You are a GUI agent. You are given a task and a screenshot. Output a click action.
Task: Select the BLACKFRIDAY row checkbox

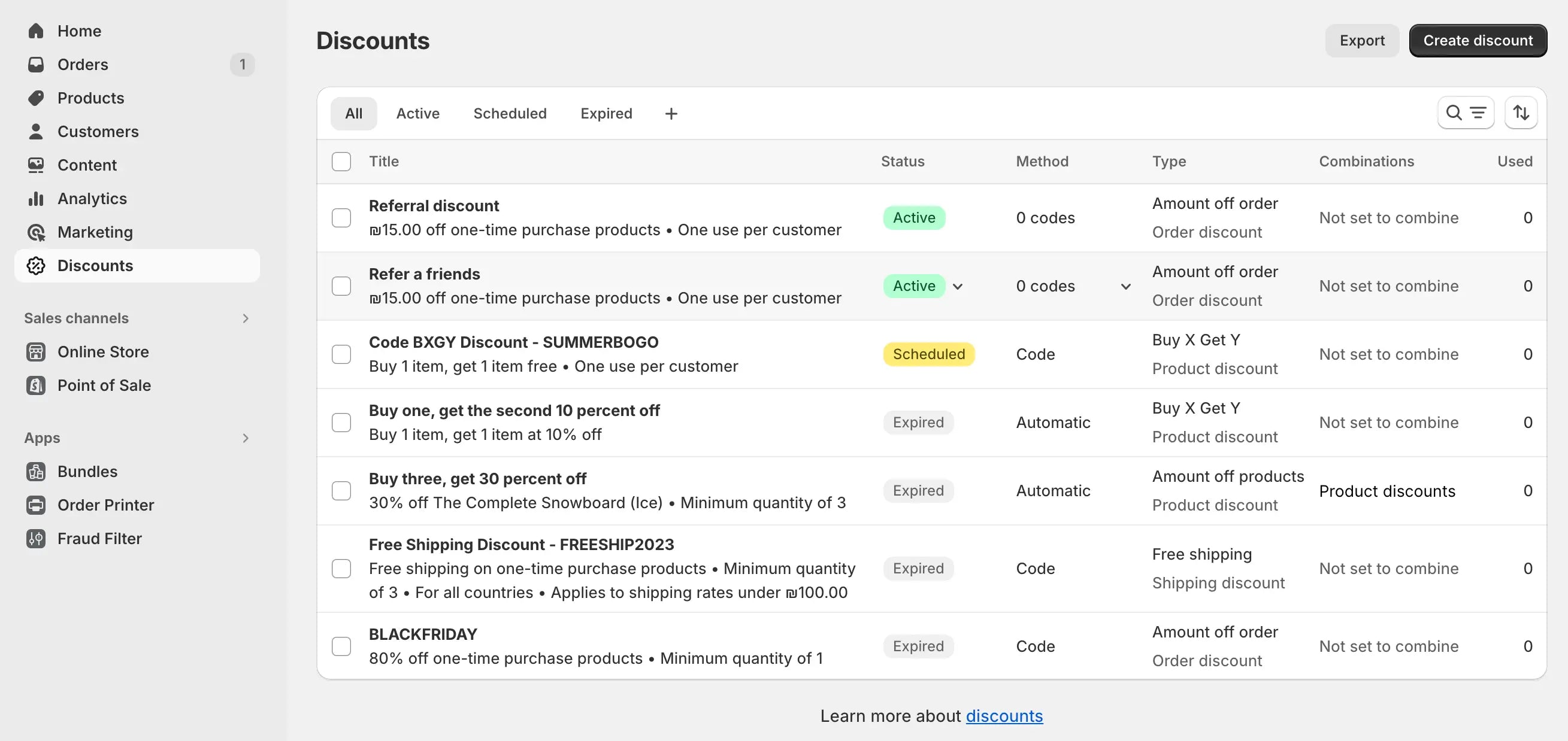tap(341, 646)
